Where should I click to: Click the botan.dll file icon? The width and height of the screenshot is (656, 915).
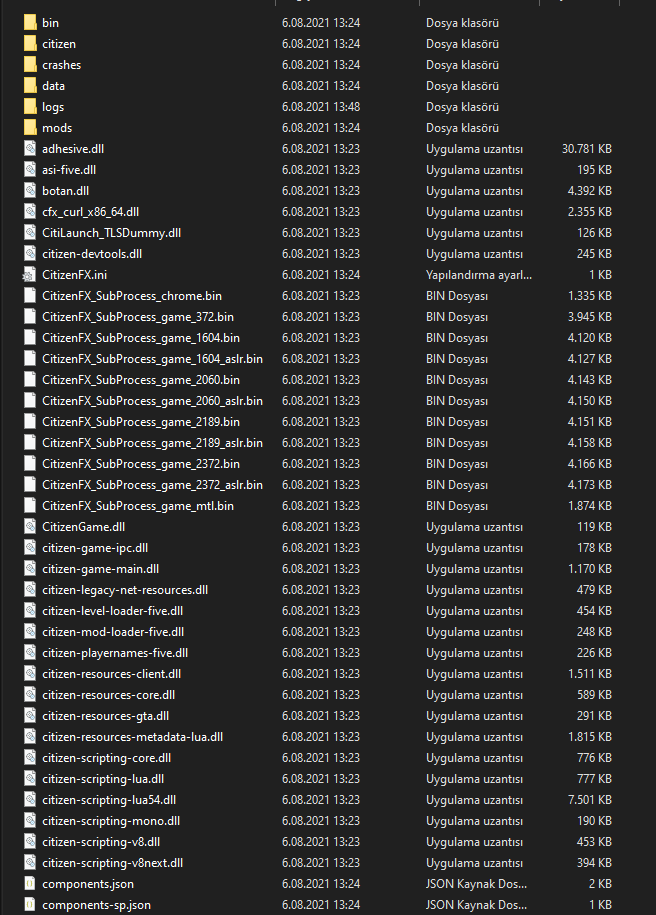[30, 191]
